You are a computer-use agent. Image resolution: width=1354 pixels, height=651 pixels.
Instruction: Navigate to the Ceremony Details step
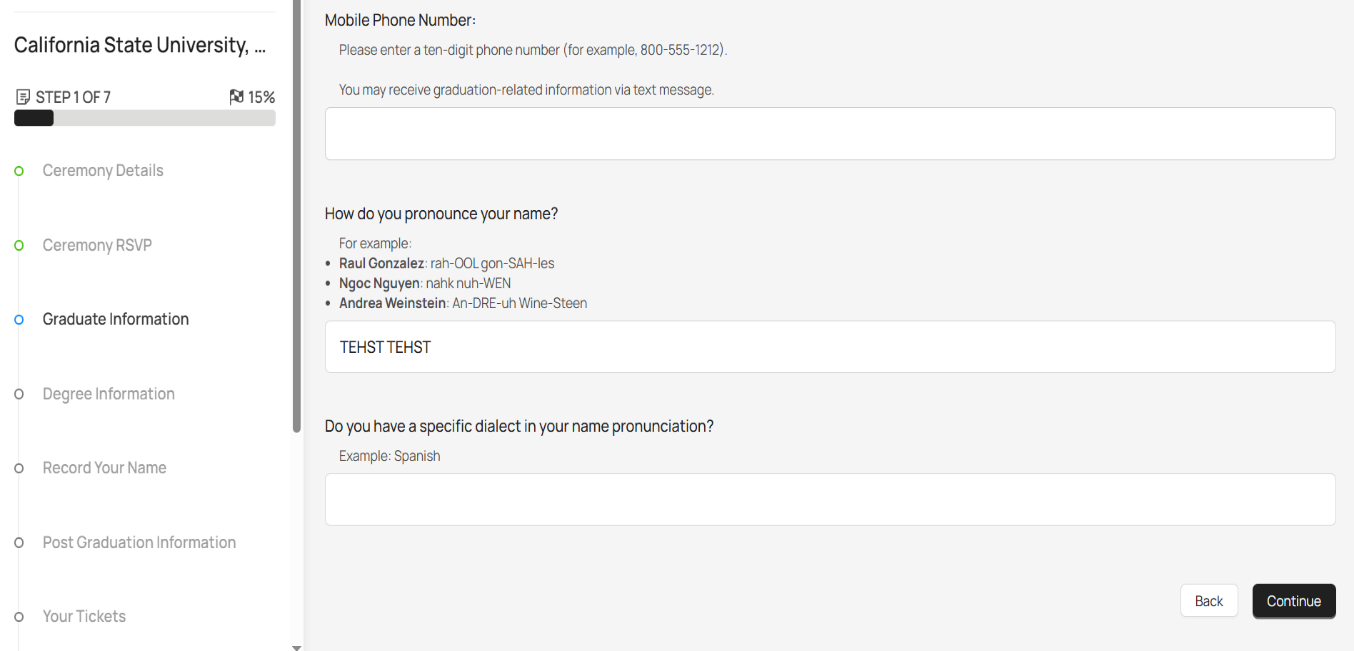102,170
